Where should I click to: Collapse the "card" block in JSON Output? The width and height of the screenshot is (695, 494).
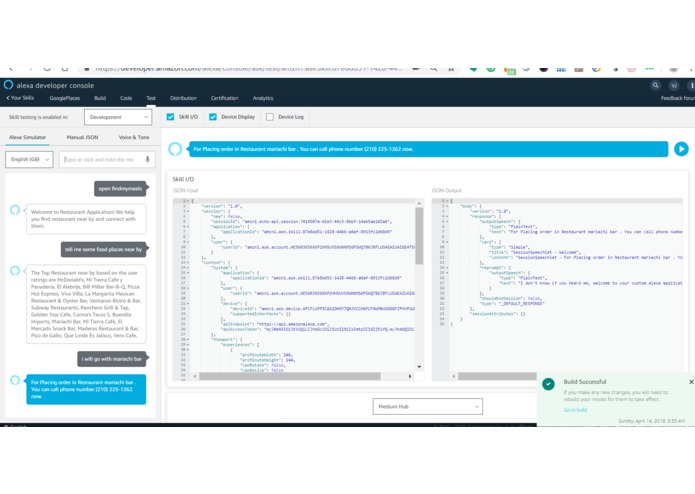[x=447, y=242]
